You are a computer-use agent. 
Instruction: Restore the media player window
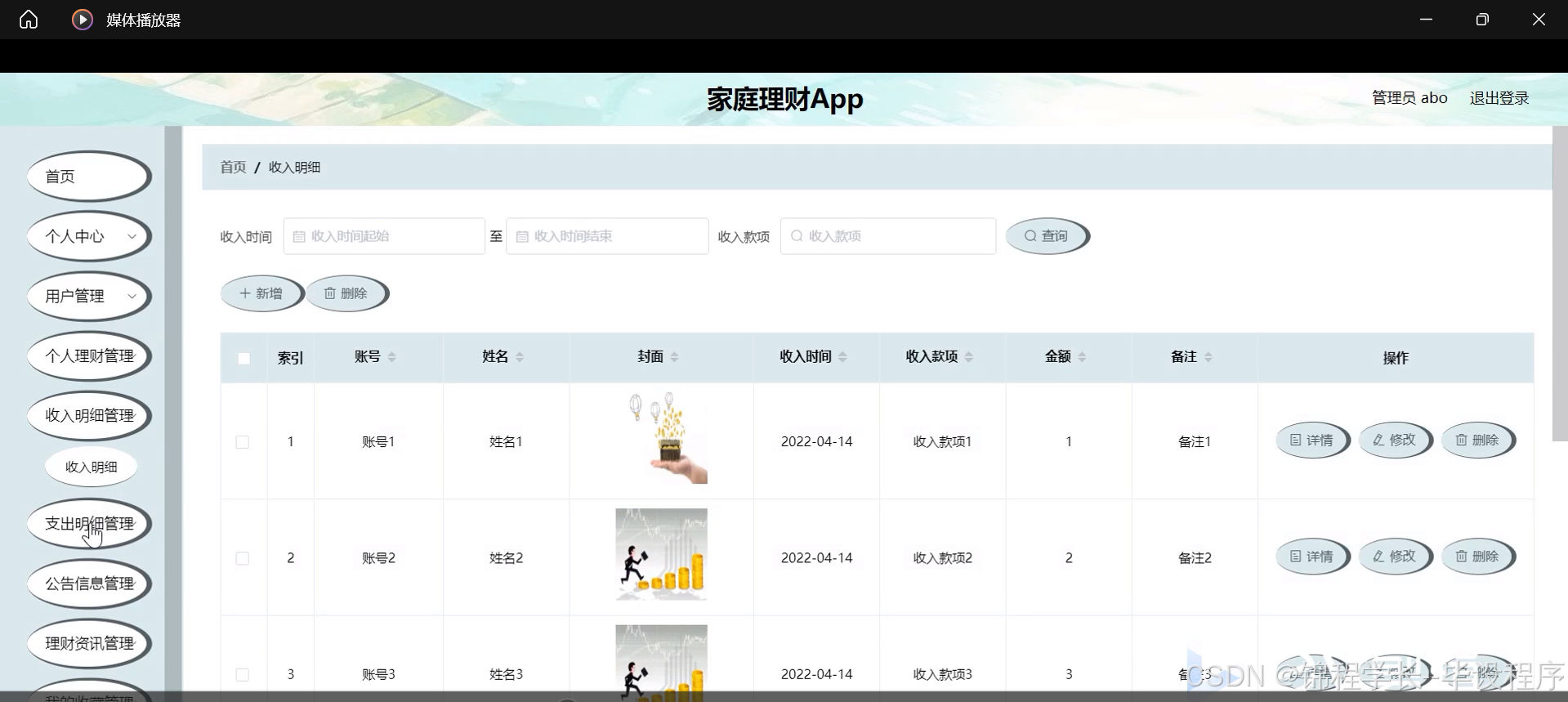(x=1482, y=20)
